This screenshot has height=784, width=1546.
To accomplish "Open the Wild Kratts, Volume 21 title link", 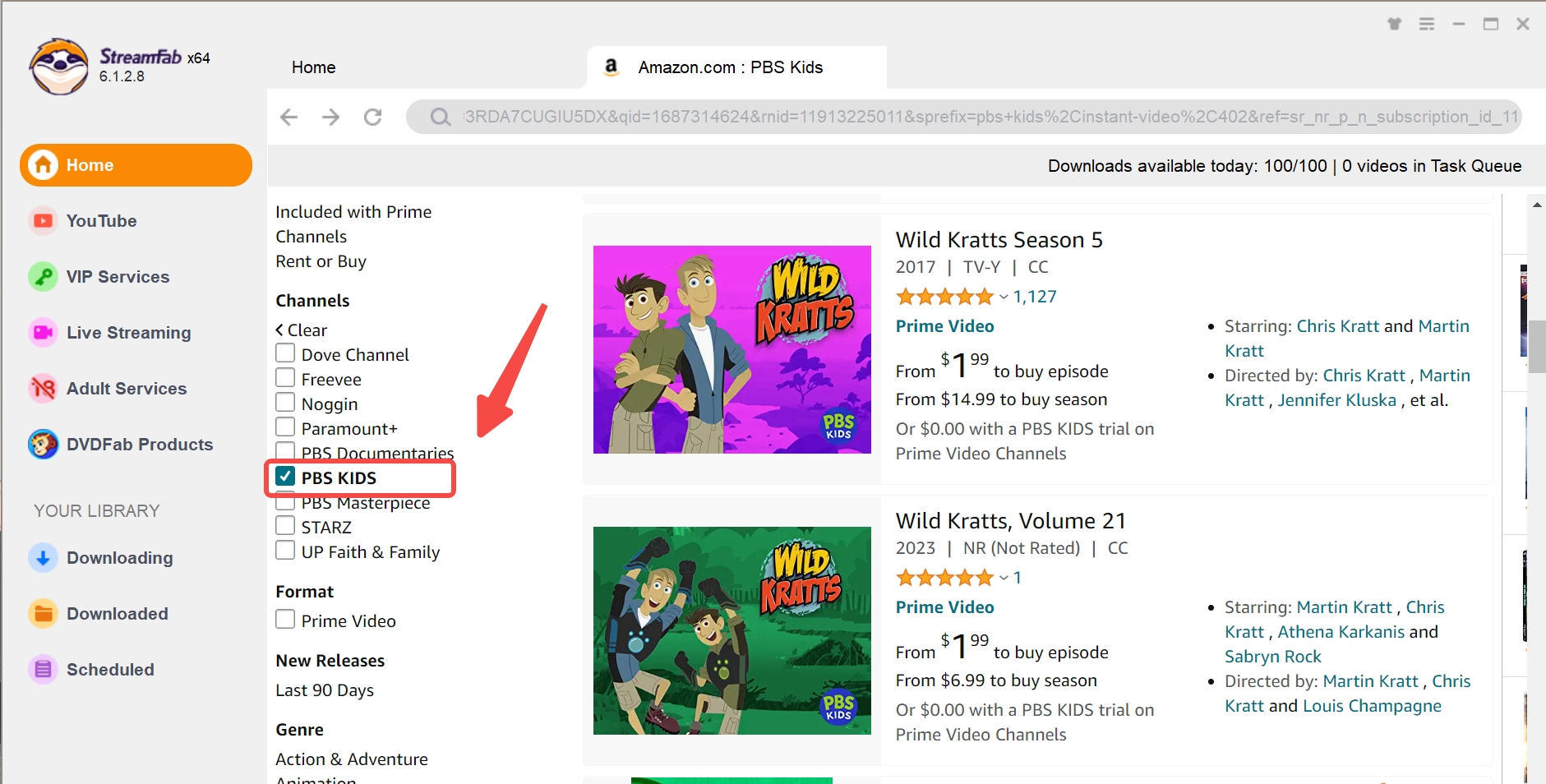I will 1010,521.
